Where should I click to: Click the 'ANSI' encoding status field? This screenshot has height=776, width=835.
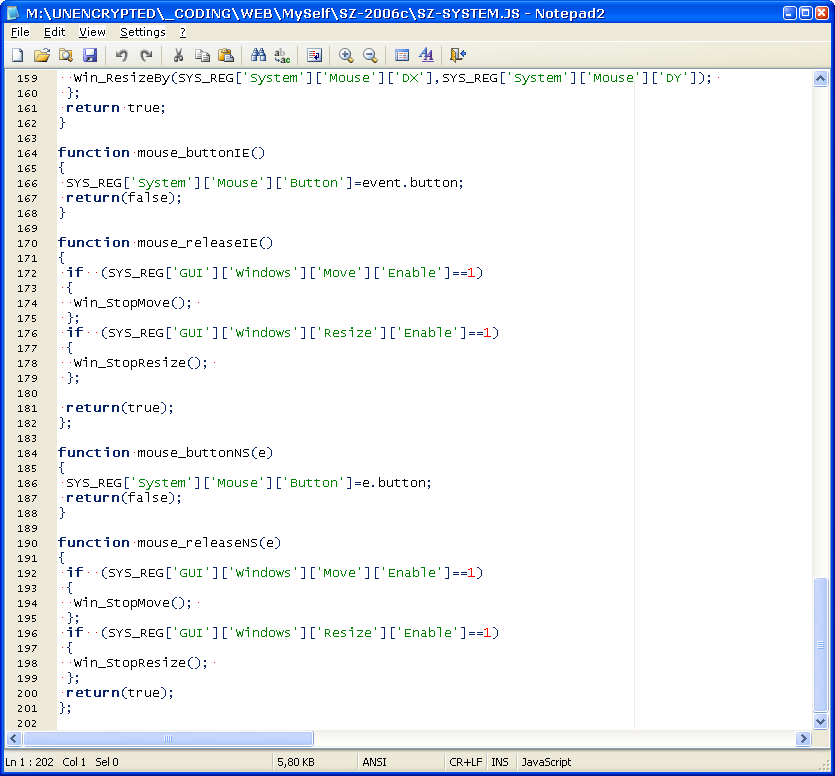(374, 762)
